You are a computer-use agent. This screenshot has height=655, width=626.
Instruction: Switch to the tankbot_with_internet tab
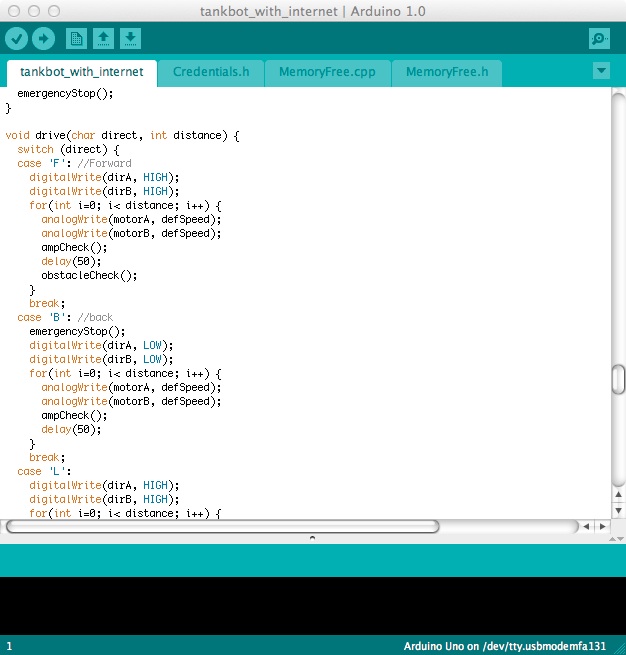tap(82, 72)
